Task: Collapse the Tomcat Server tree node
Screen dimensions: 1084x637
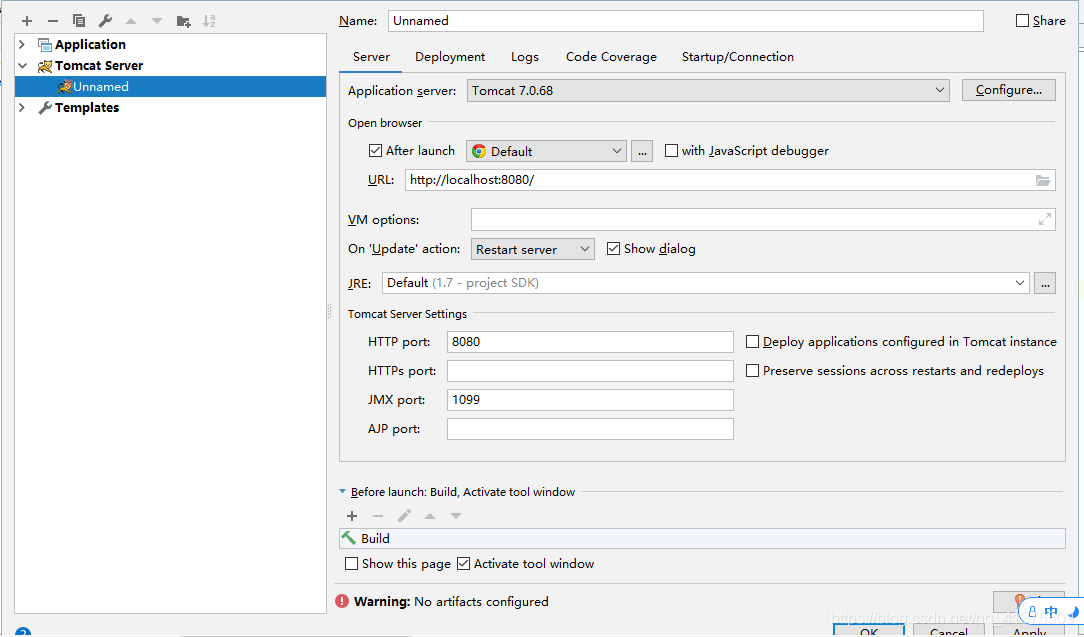Action: pos(22,66)
